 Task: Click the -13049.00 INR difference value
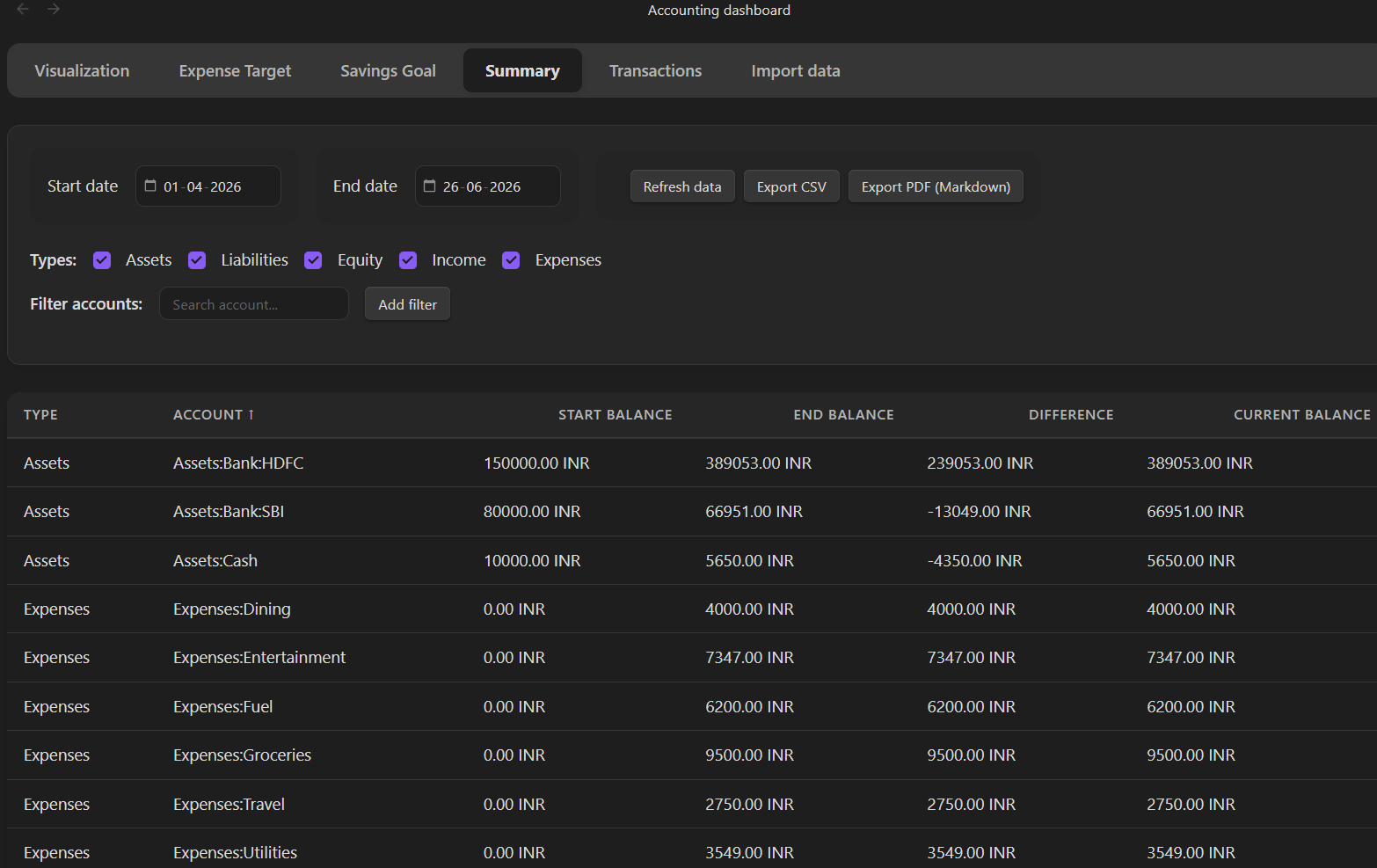[x=979, y=512]
